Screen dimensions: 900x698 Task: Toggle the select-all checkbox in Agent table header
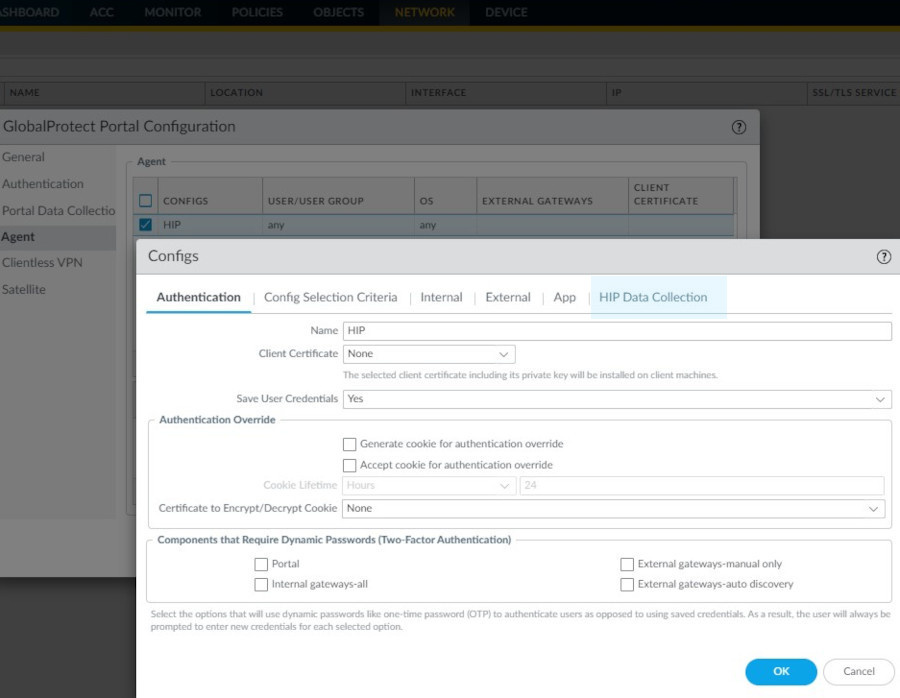pyautogui.click(x=145, y=200)
